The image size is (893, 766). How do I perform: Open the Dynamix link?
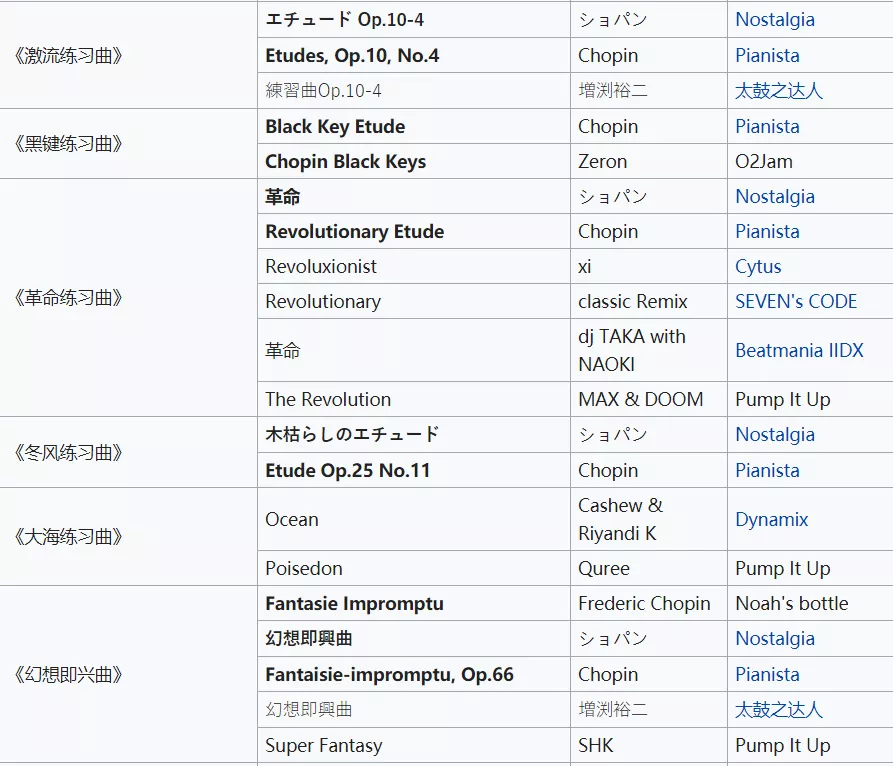click(772, 519)
